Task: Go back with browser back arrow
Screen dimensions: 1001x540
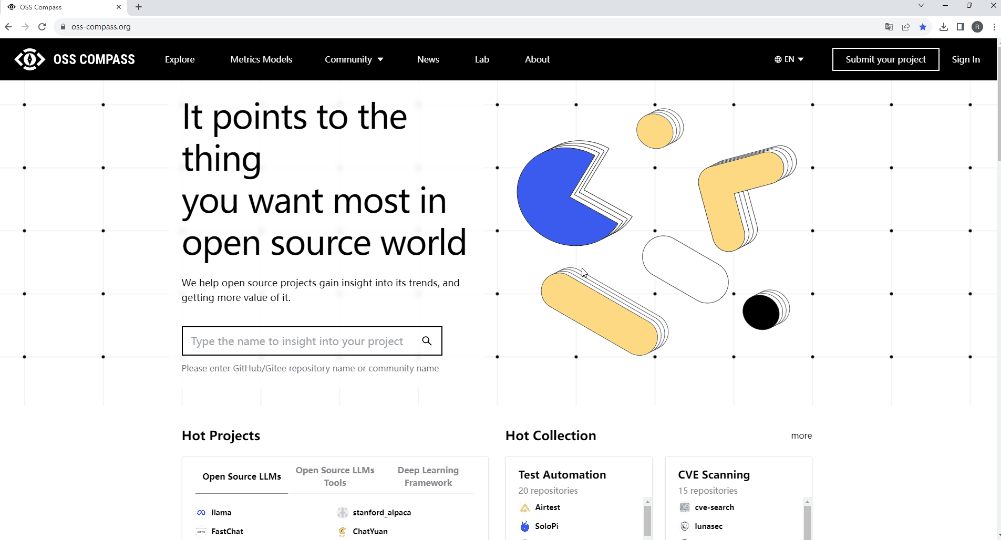Action: pos(8,27)
